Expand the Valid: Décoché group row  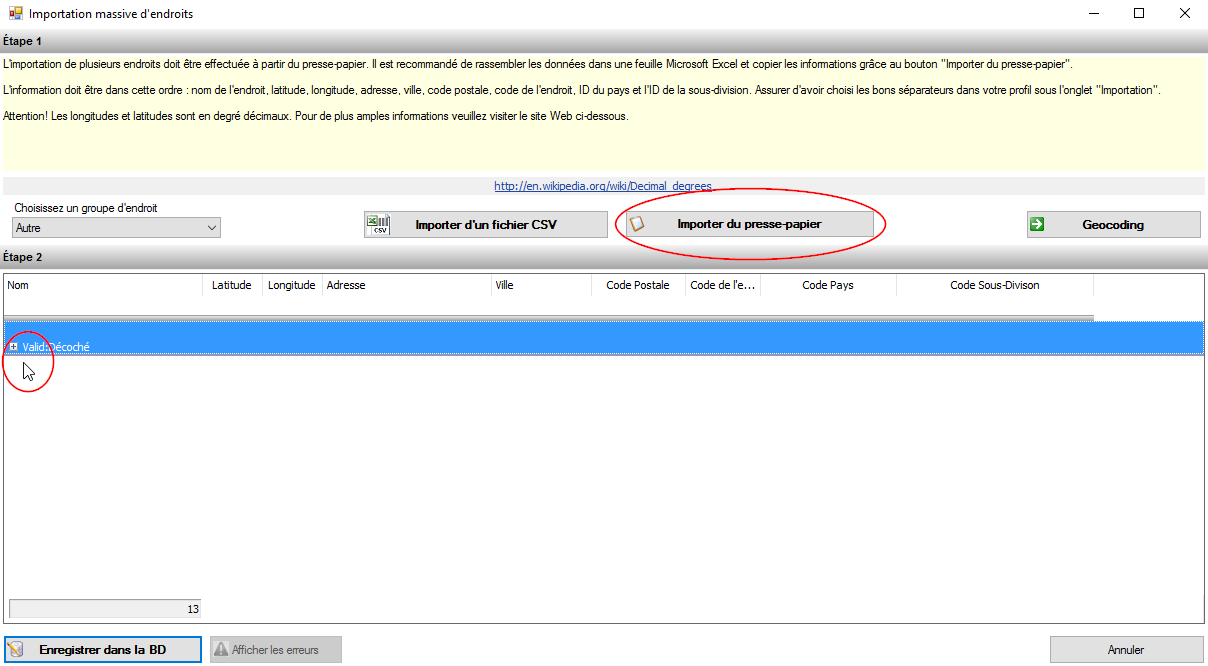point(13,347)
